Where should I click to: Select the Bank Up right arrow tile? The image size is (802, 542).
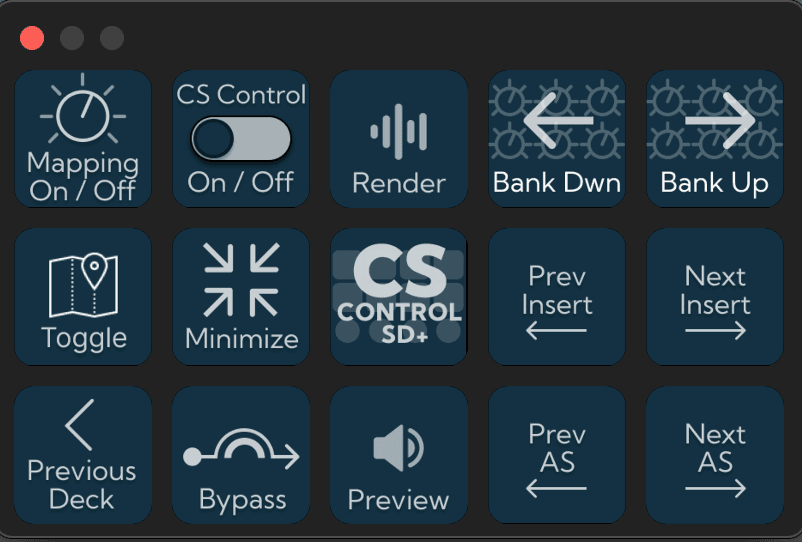tap(715, 139)
